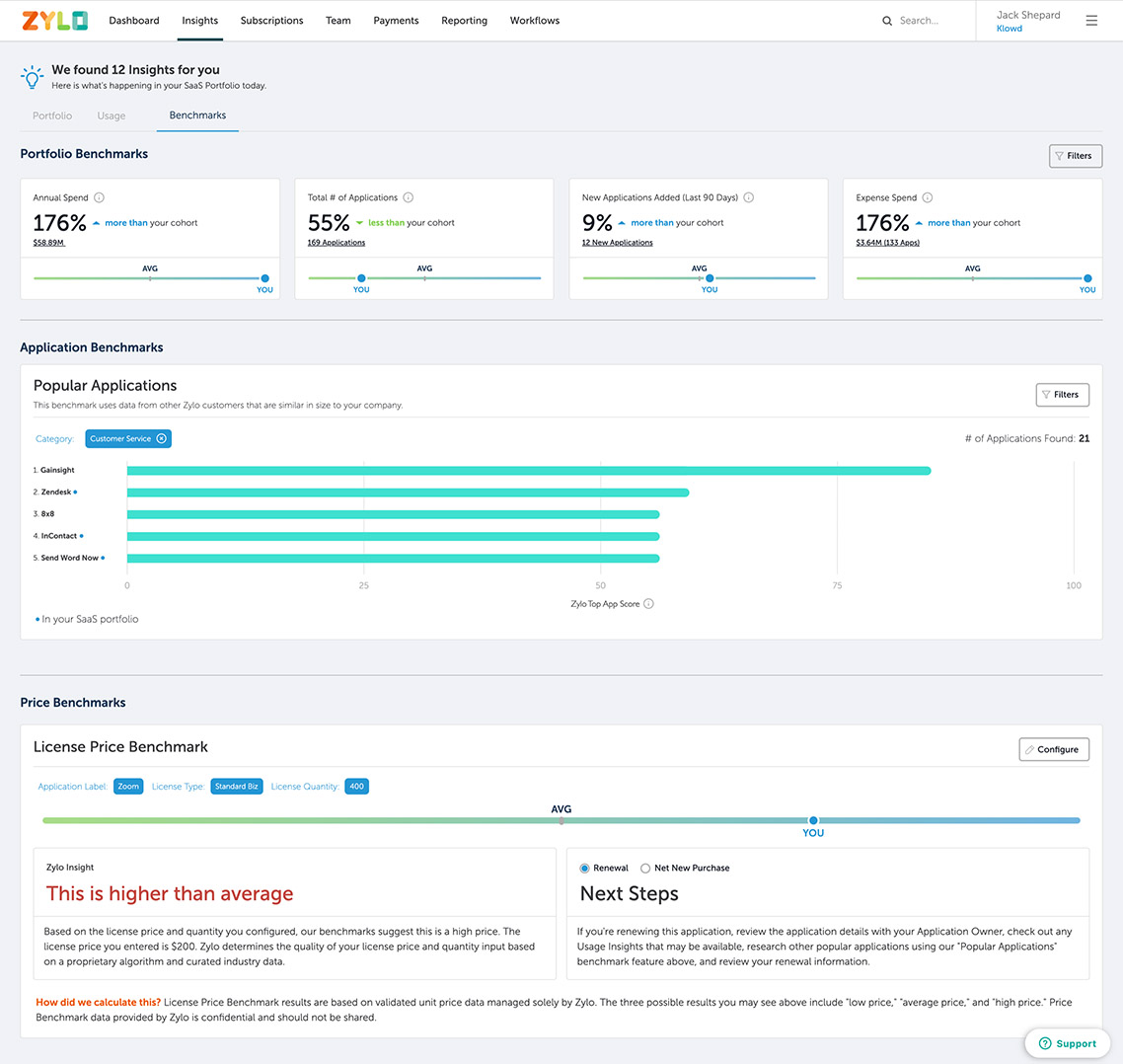Open the Insights menu
Viewport: 1123px width, 1064px height.
coord(199,21)
